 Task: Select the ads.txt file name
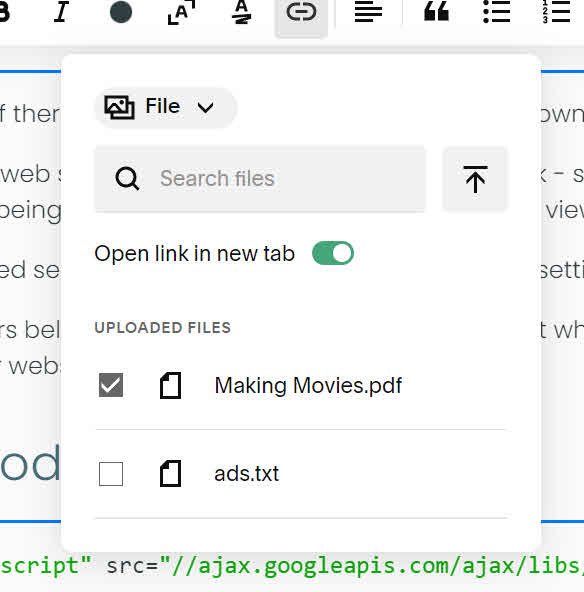247,474
